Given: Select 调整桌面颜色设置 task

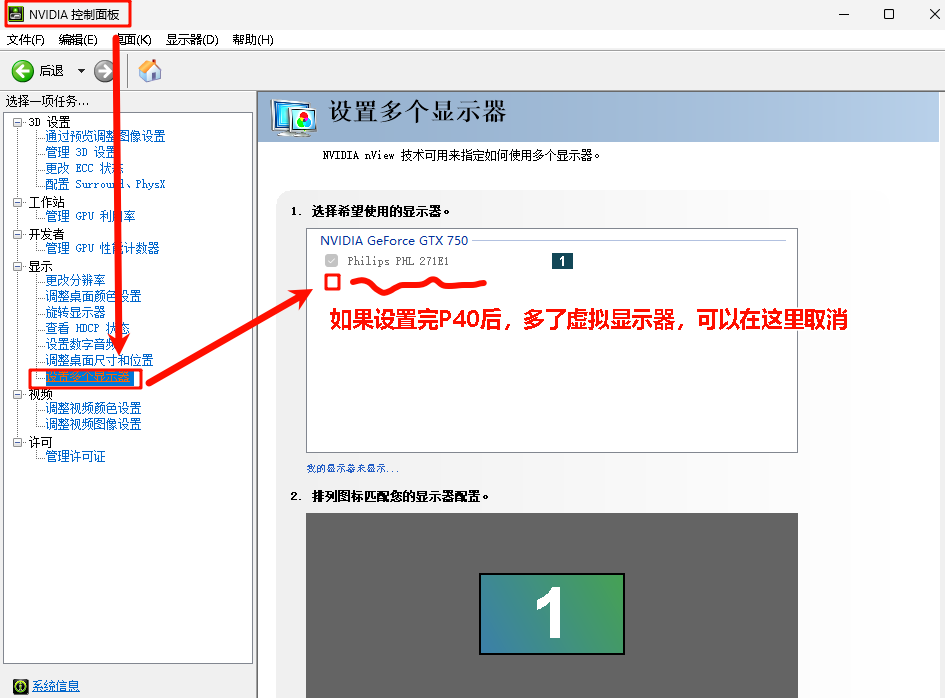Looking at the screenshot, I should [x=93, y=296].
